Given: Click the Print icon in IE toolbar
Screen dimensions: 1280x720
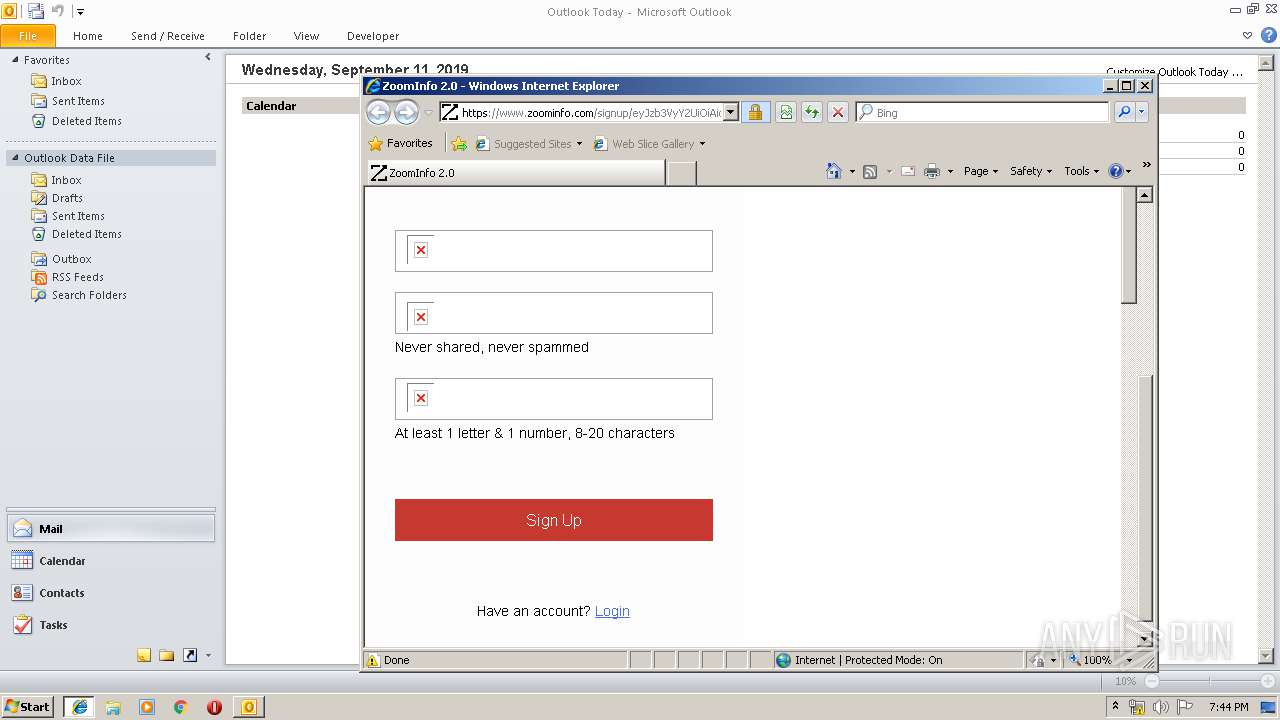Looking at the screenshot, I should tap(932, 171).
